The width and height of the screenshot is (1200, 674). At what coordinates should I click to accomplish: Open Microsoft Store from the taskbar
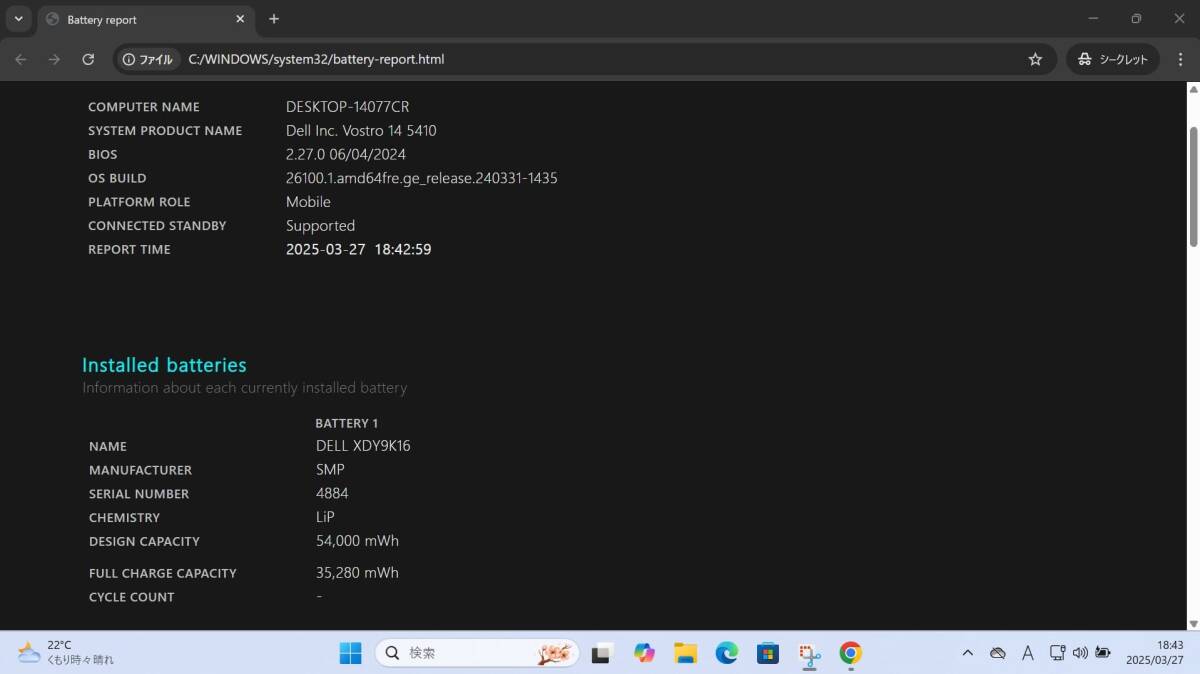click(x=767, y=653)
